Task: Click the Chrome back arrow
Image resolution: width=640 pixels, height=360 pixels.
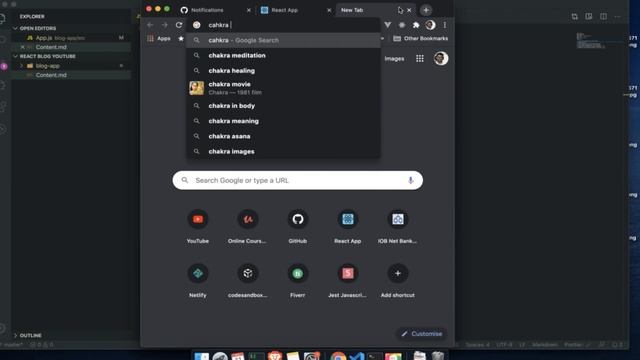Action: [x=150, y=25]
